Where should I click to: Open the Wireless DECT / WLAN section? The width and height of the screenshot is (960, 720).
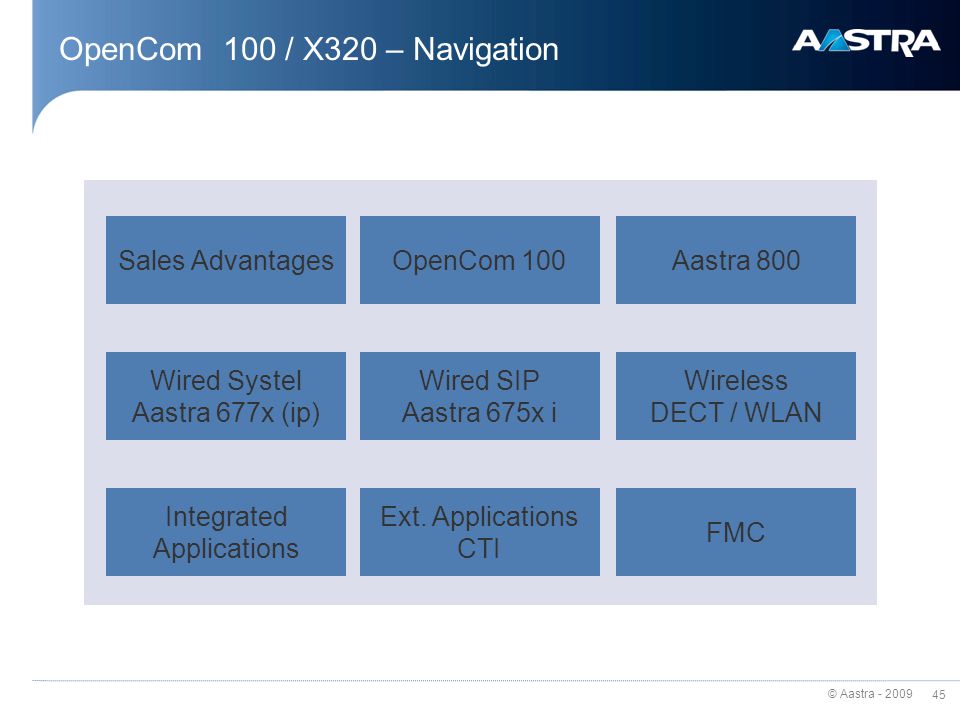[x=736, y=396]
